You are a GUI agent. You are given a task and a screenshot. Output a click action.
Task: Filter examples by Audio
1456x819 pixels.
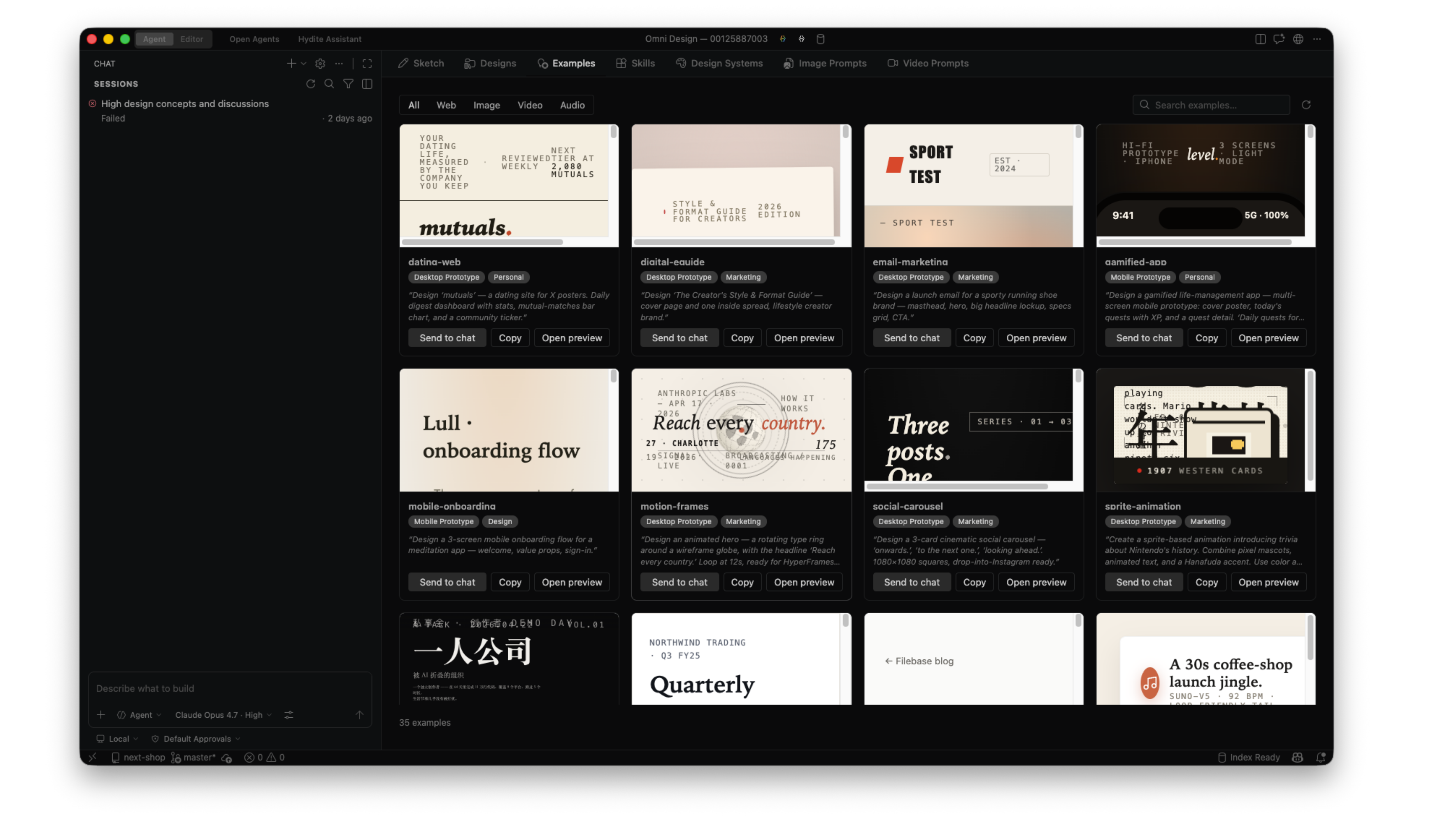click(x=572, y=105)
